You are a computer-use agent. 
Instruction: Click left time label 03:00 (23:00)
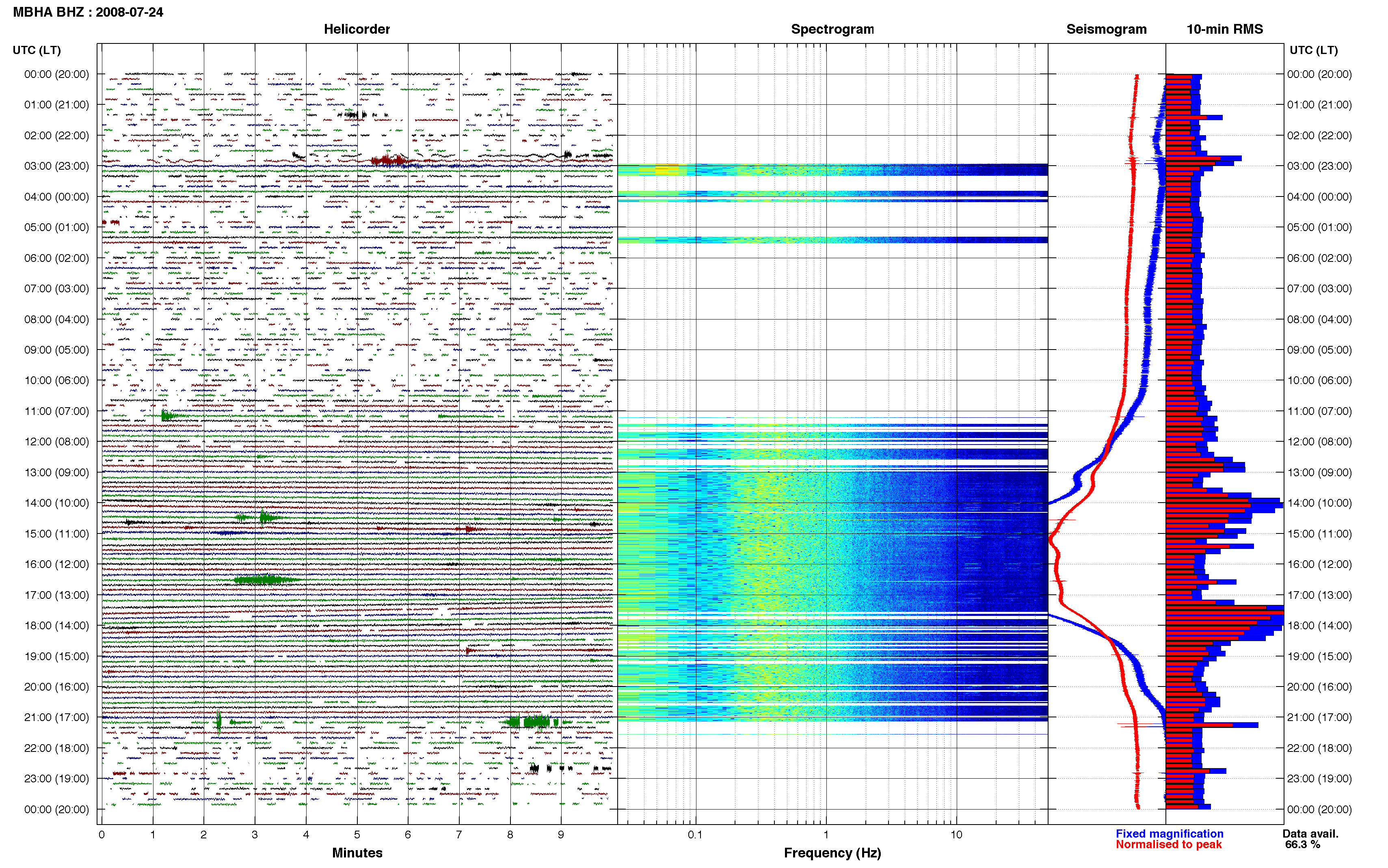pos(57,166)
